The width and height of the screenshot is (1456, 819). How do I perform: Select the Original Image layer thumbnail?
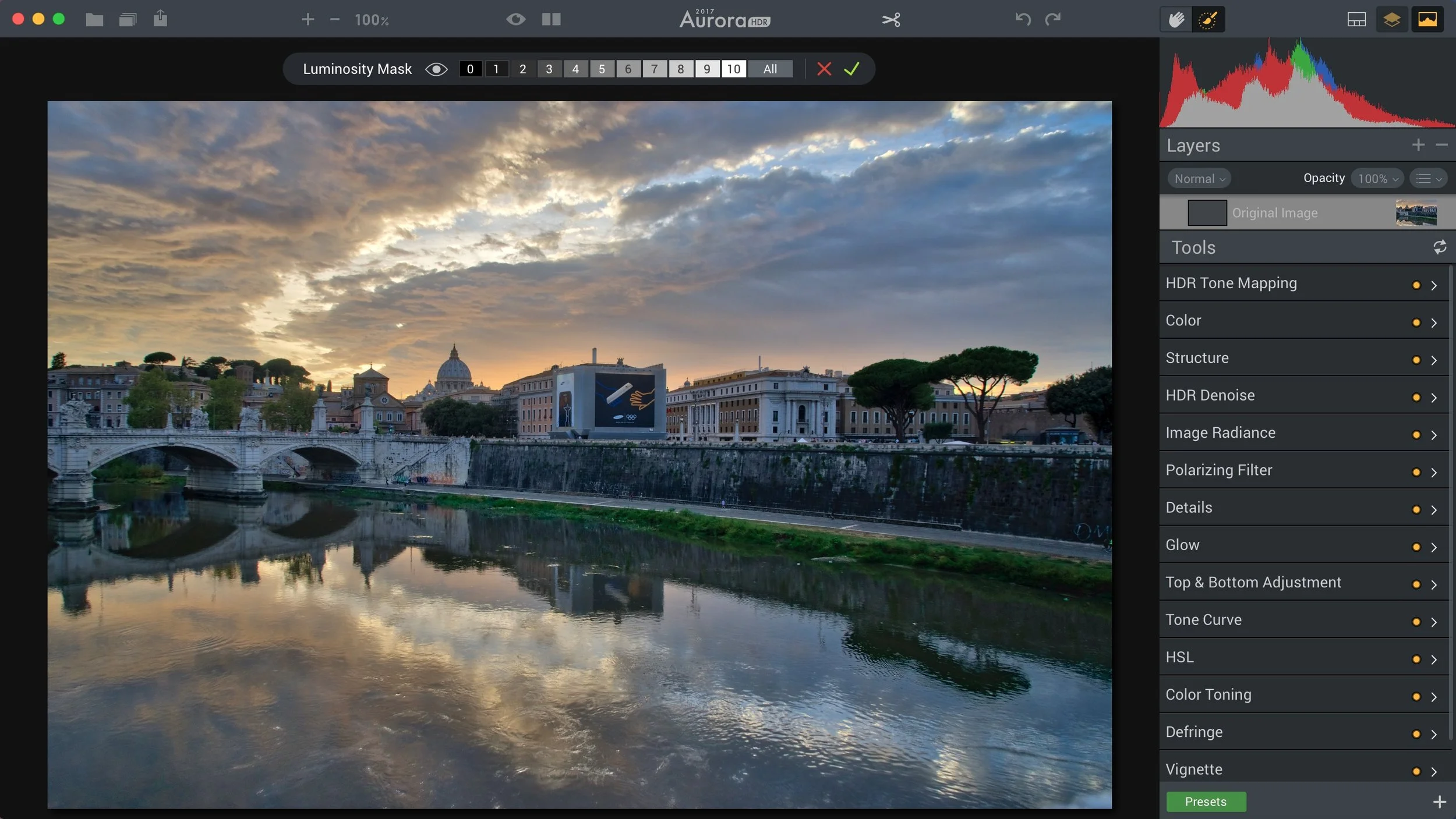click(x=1416, y=213)
